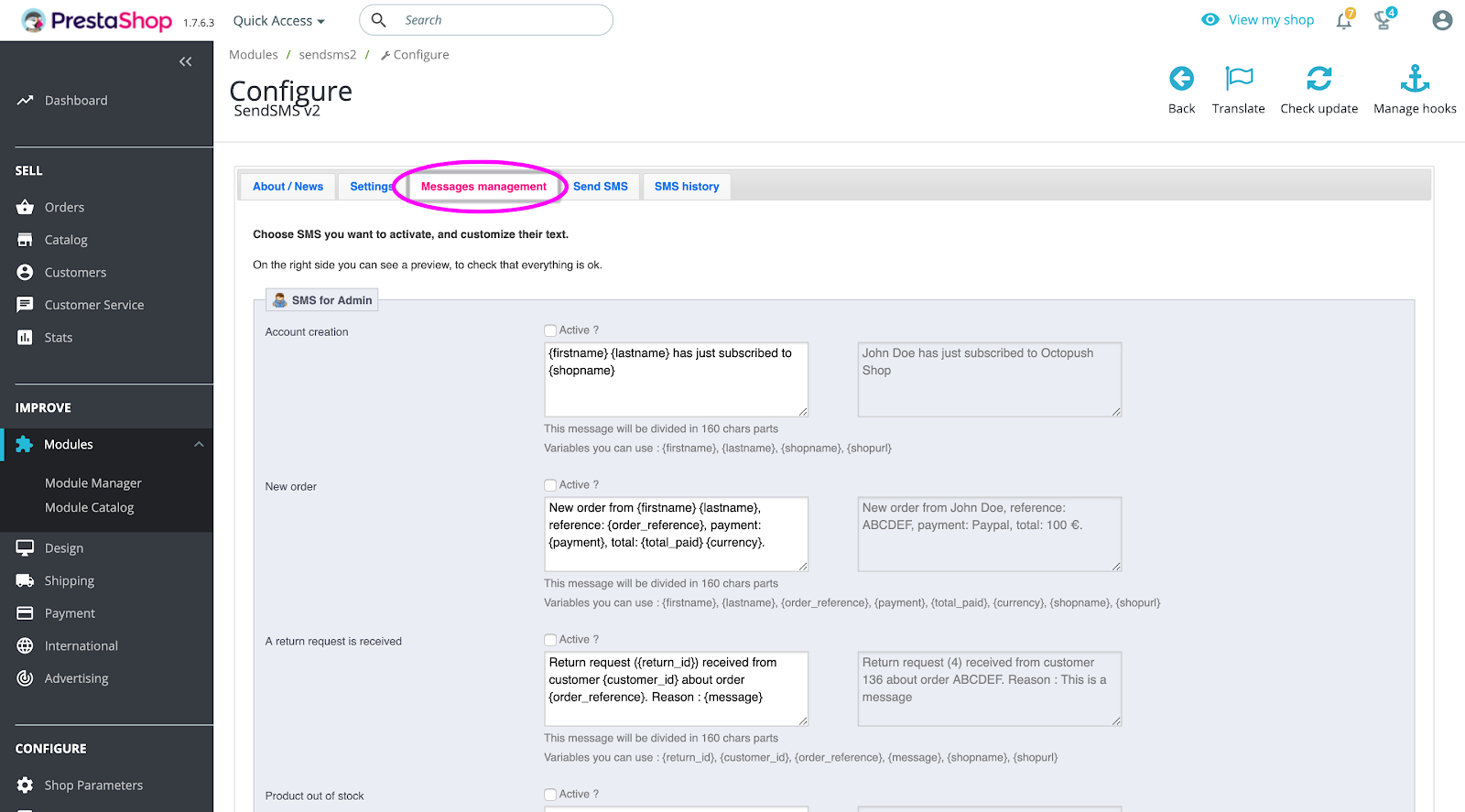Click the Check update refresh icon
The height and width of the screenshot is (812, 1465).
(x=1319, y=79)
